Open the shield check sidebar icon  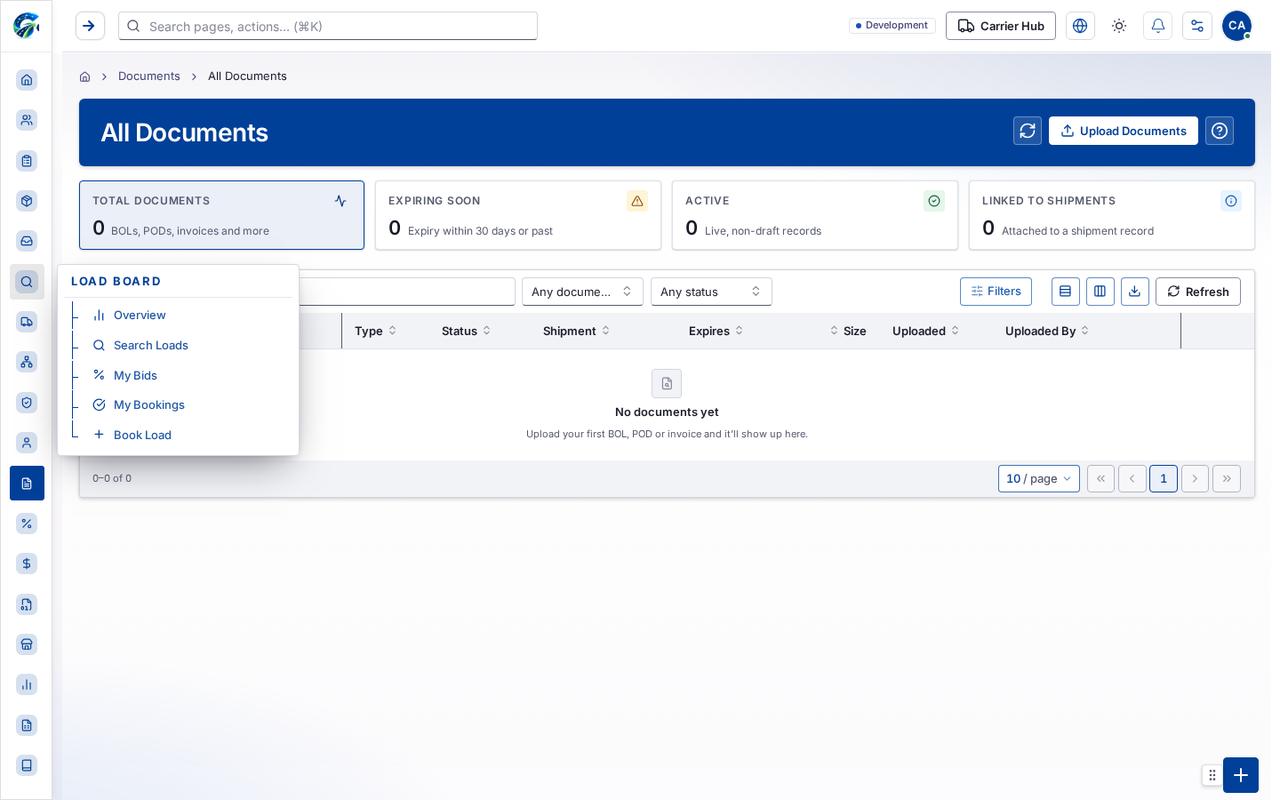(27, 402)
